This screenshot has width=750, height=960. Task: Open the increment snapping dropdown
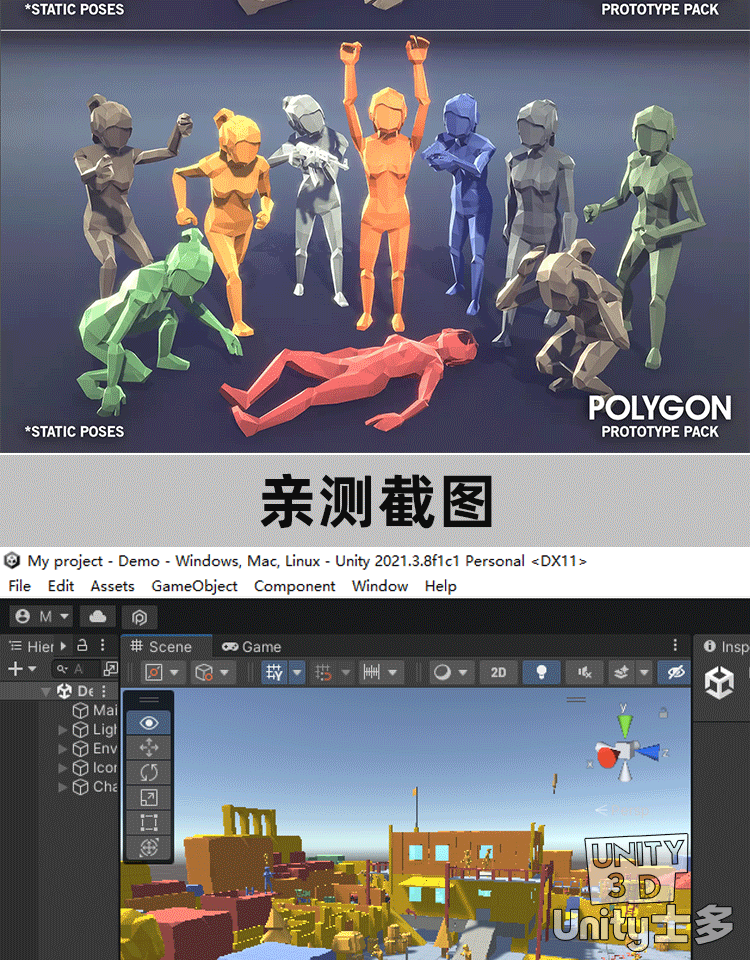(x=380, y=673)
